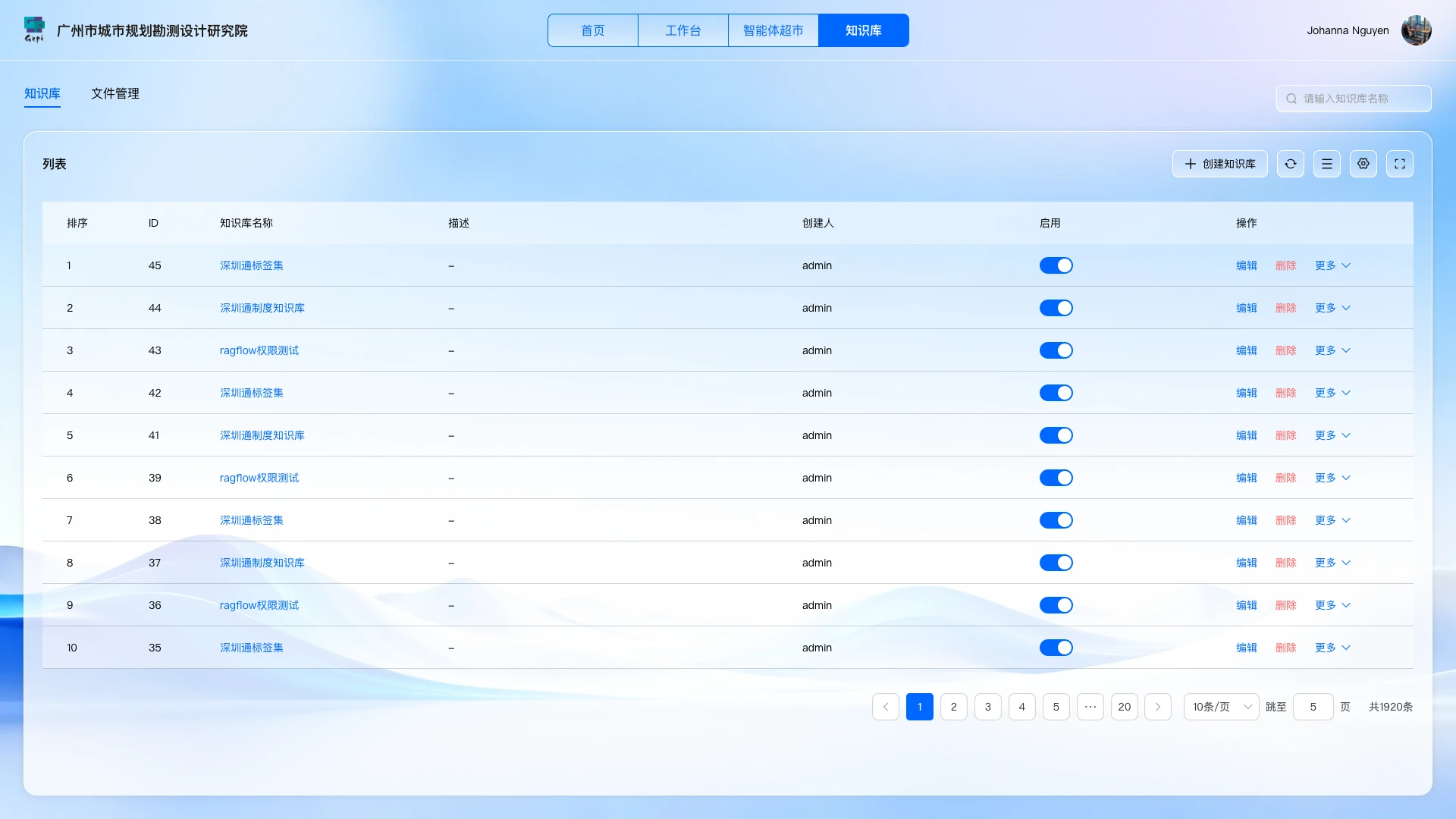The width and height of the screenshot is (1456, 819).
Task: Switch to the 文件管理 tab
Action: (115, 93)
